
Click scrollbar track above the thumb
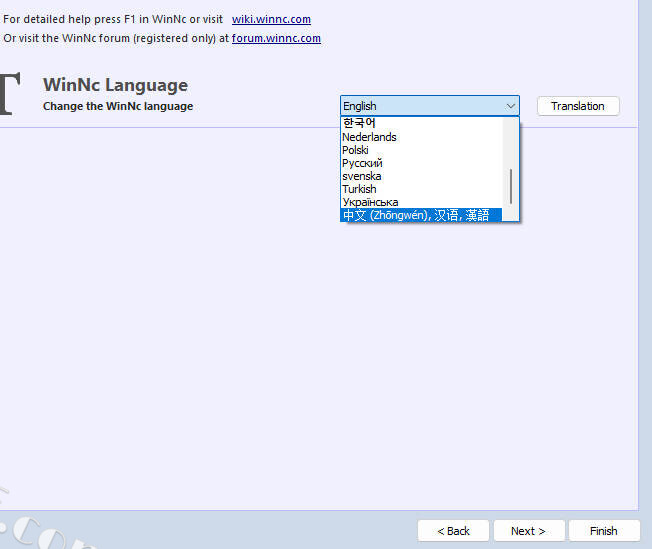(x=511, y=140)
